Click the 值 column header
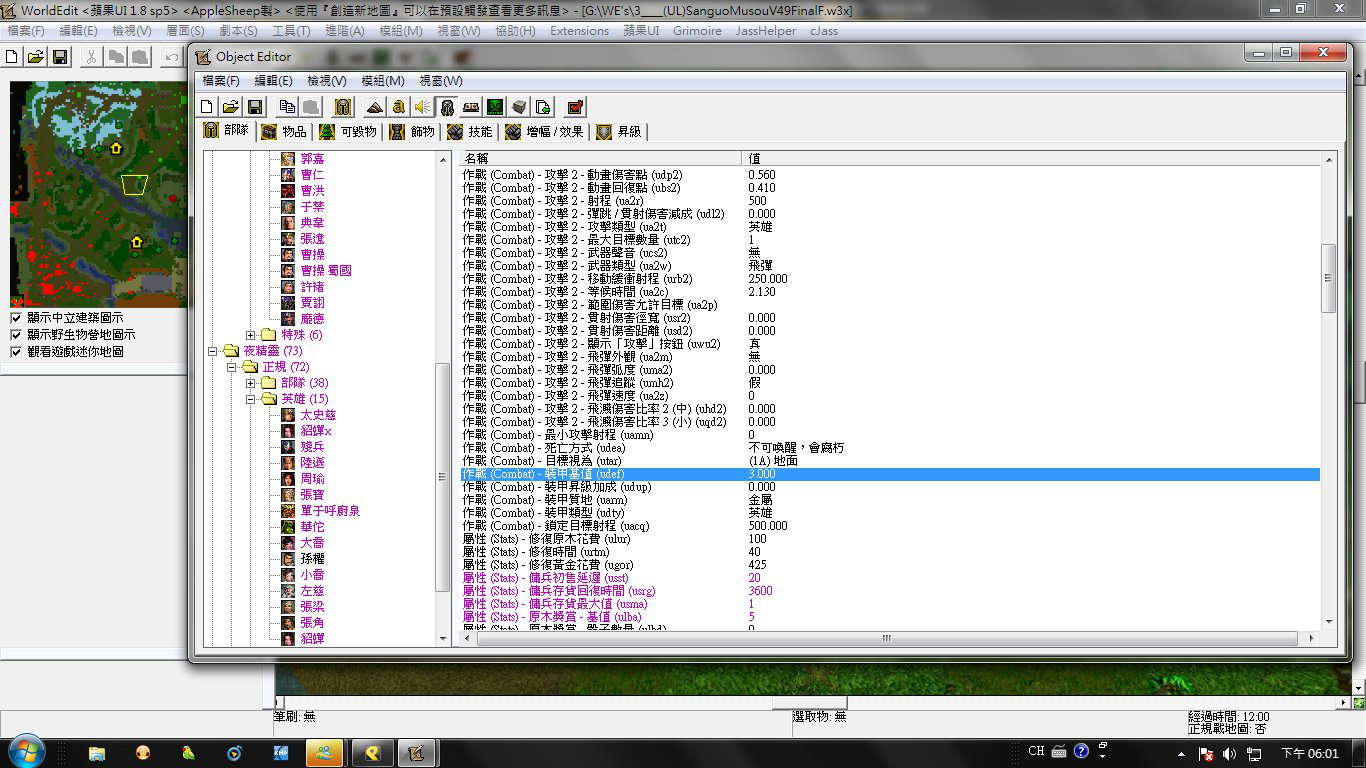Screen dimensions: 1366x768 (1030, 158)
